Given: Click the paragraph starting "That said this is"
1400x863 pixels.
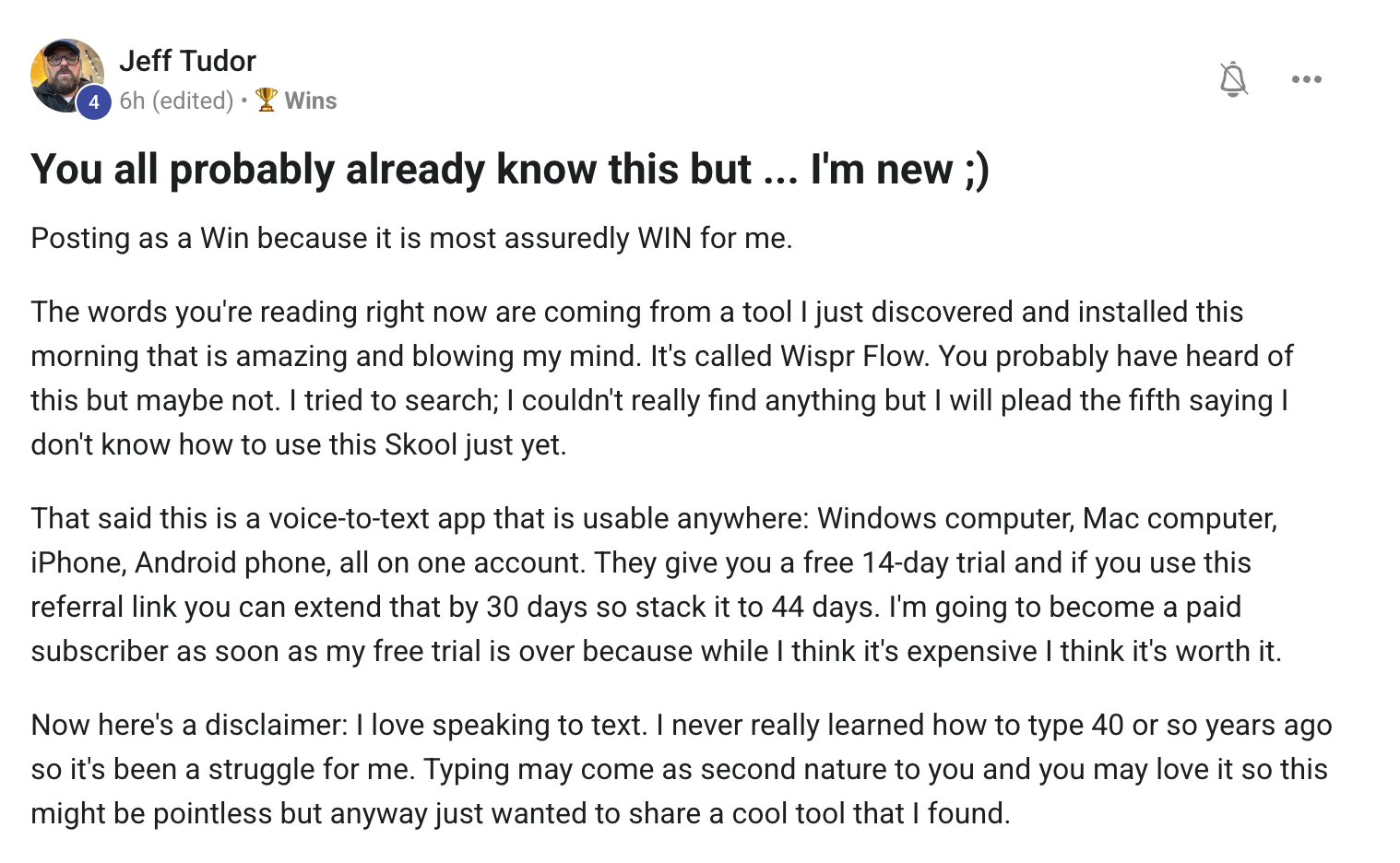Looking at the screenshot, I should point(656,585).
